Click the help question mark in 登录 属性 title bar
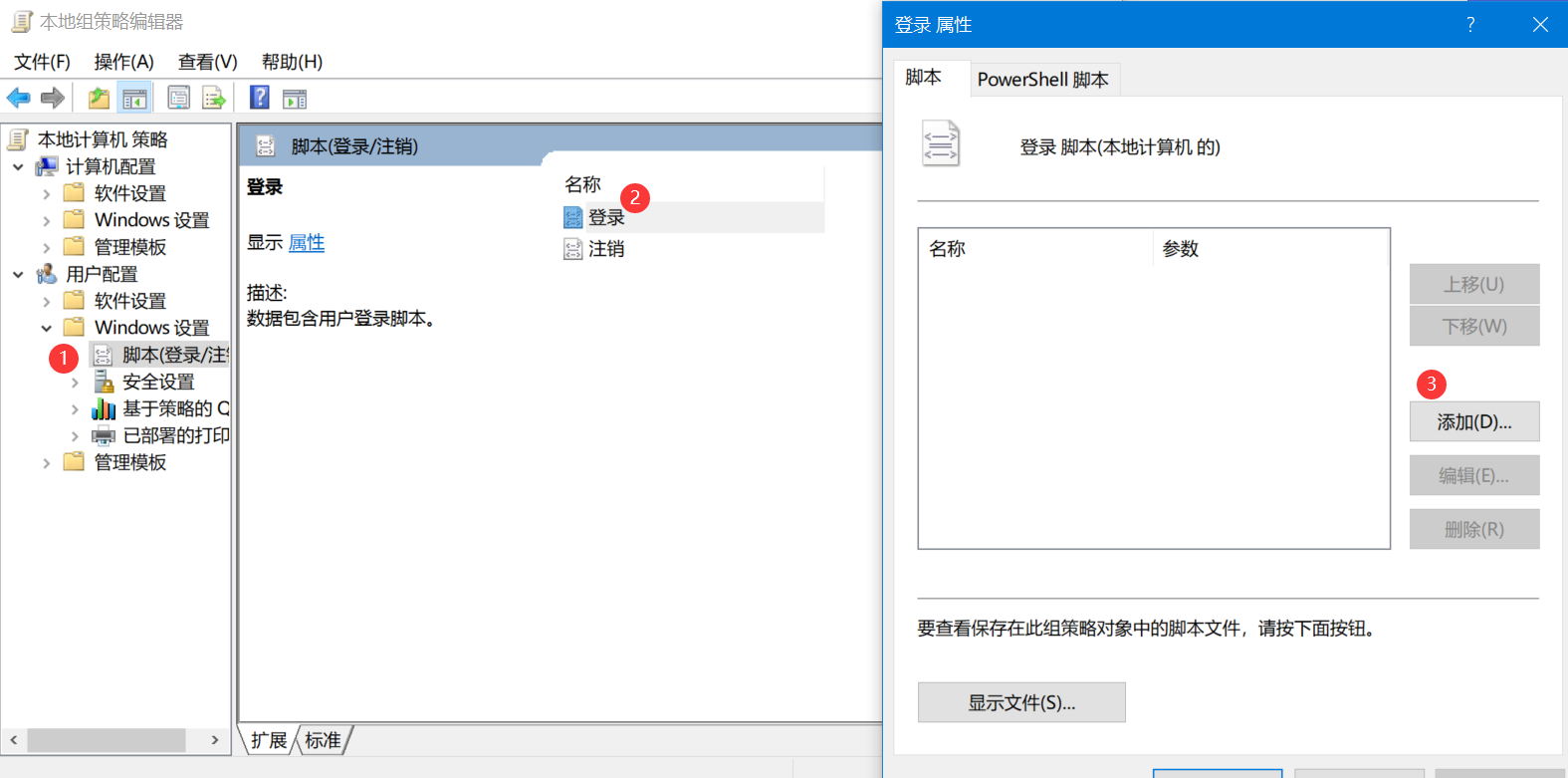Image resolution: width=1568 pixels, height=778 pixels. click(x=1470, y=24)
